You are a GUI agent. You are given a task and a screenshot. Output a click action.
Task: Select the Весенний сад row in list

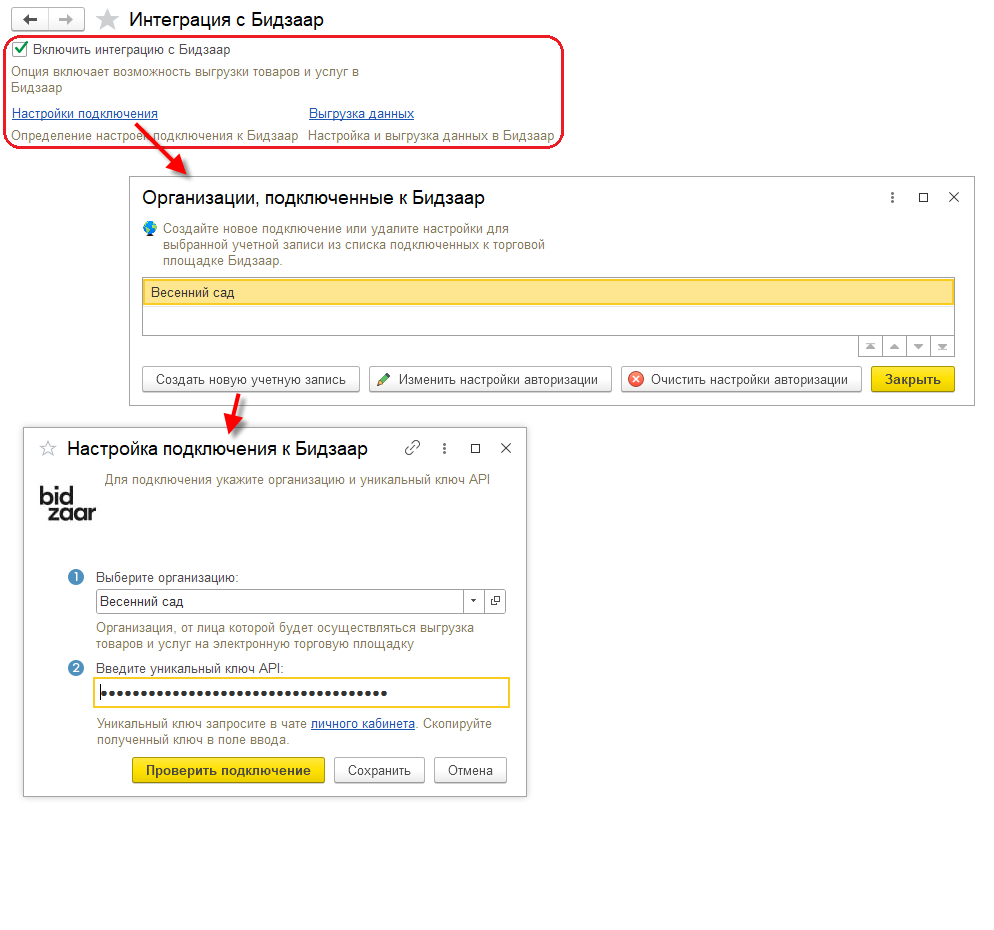click(x=548, y=292)
